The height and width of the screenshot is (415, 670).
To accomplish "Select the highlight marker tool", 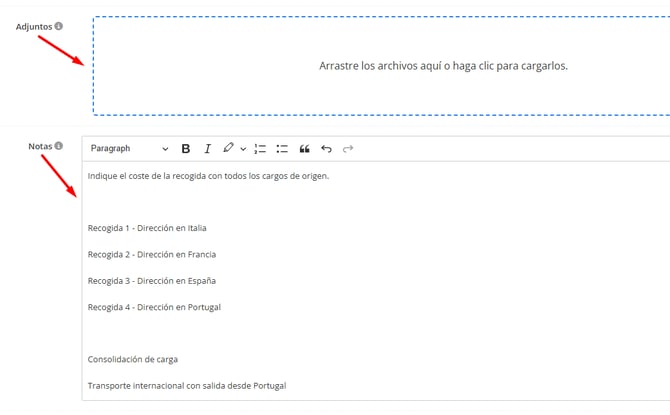I will 228,148.
